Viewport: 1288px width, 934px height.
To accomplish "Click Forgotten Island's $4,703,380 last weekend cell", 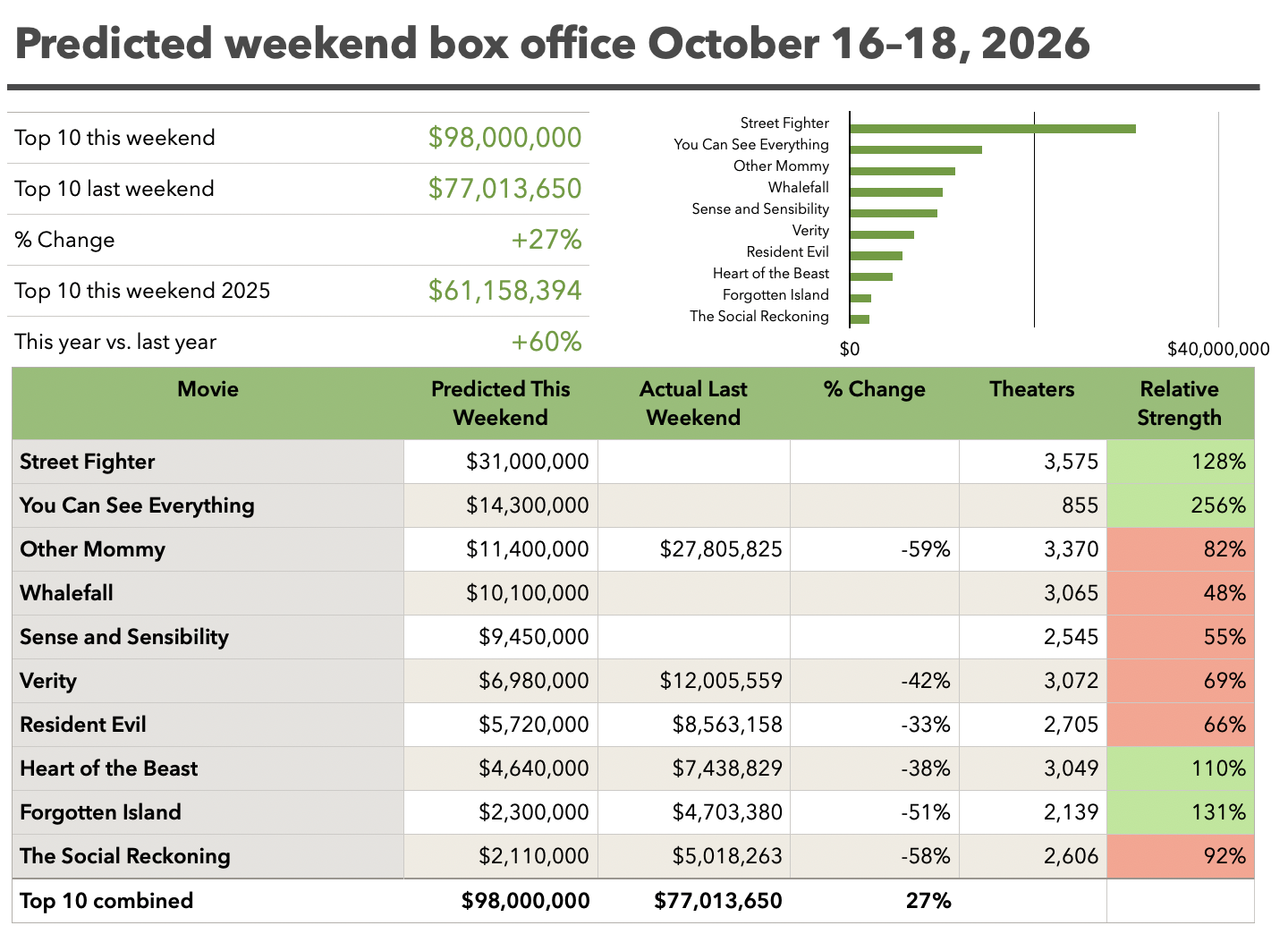I will [694, 812].
